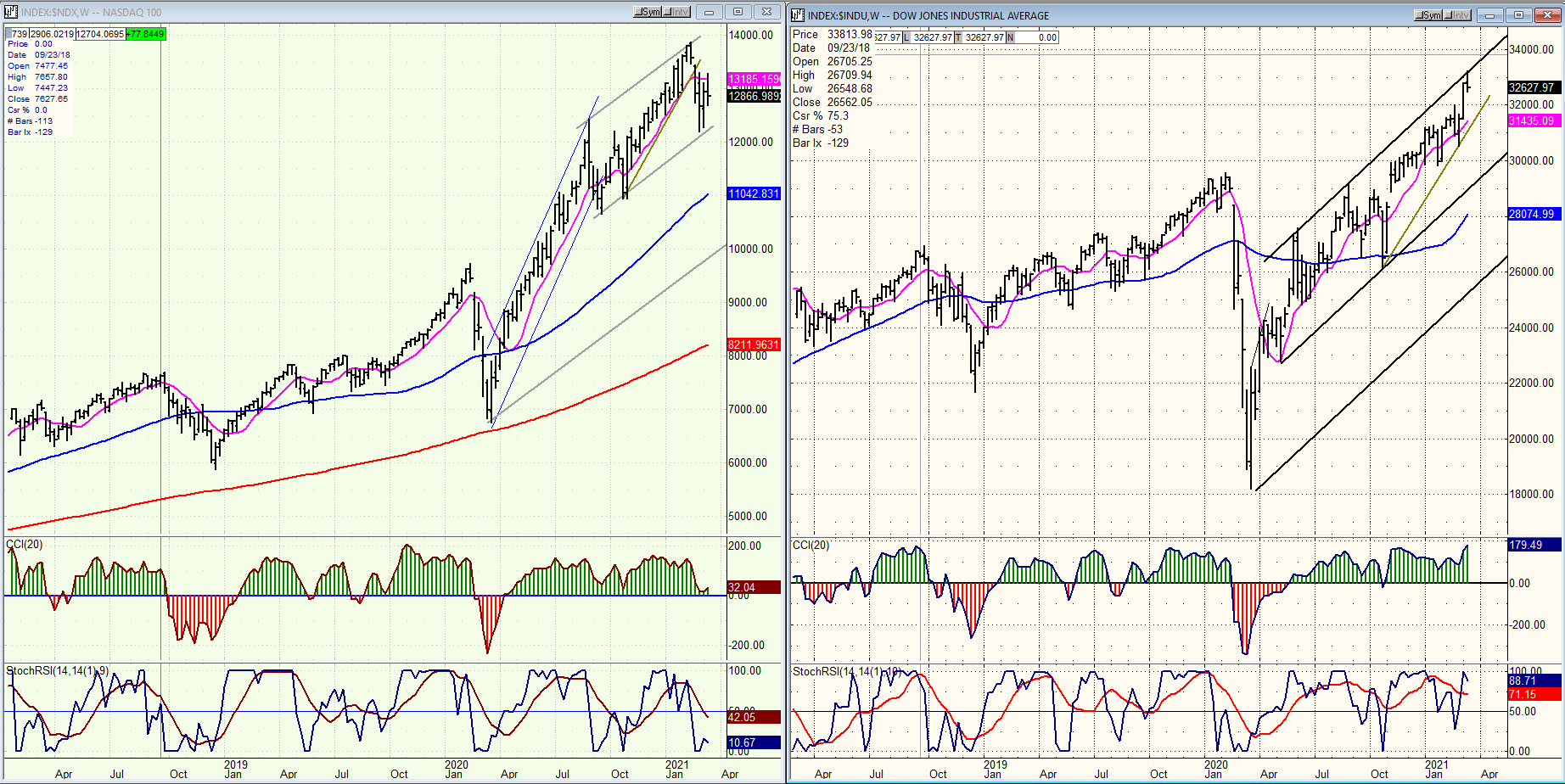This screenshot has height=784, width=1565.
Task: Toggle Intv link checkbox in Dow Jones window
Action: coord(1448,15)
